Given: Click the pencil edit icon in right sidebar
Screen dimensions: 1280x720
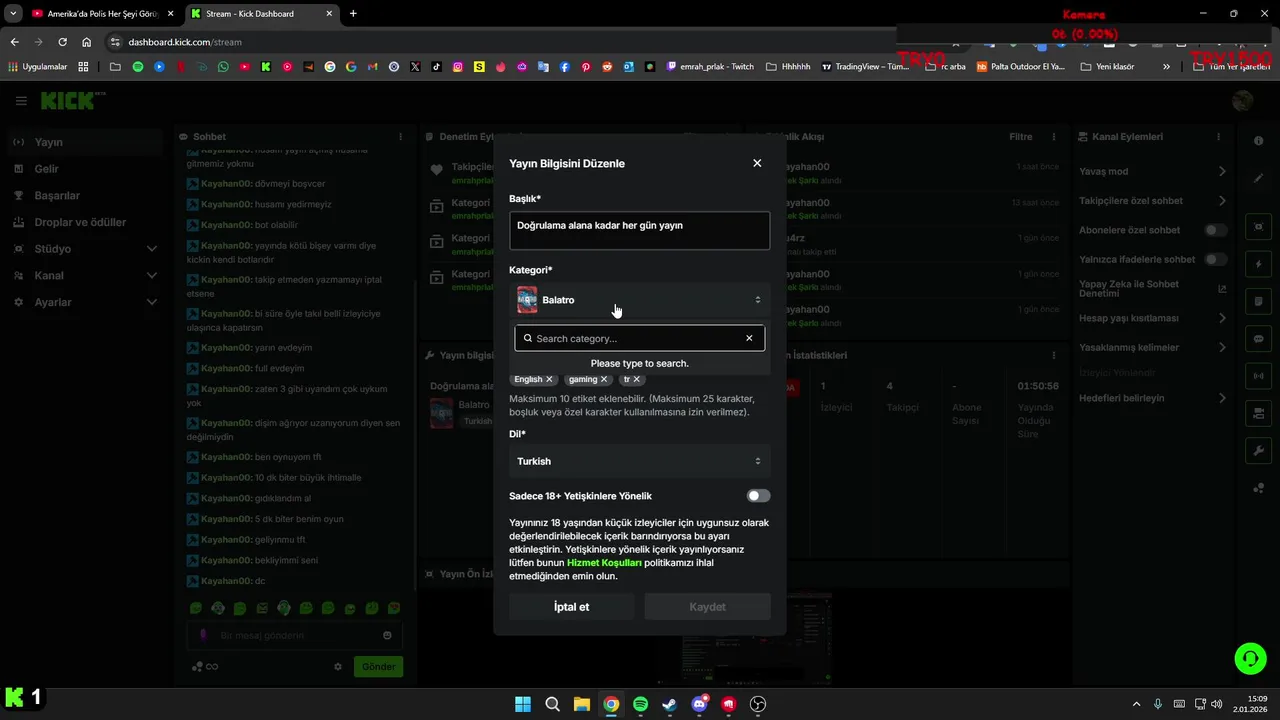Looking at the screenshot, I should tap(1259, 178).
